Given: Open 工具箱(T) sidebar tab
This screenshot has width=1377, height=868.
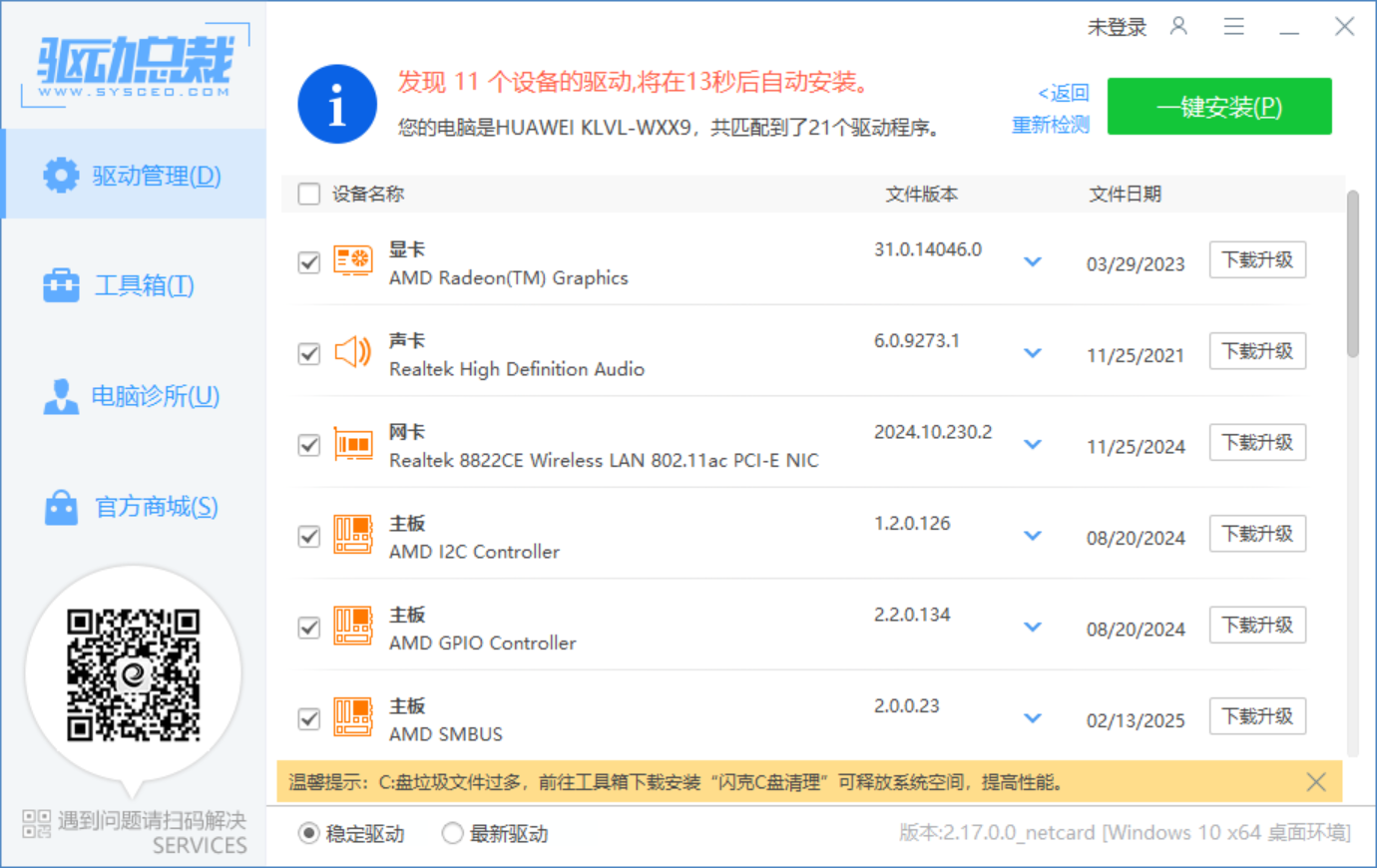Looking at the screenshot, I should point(134,285).
